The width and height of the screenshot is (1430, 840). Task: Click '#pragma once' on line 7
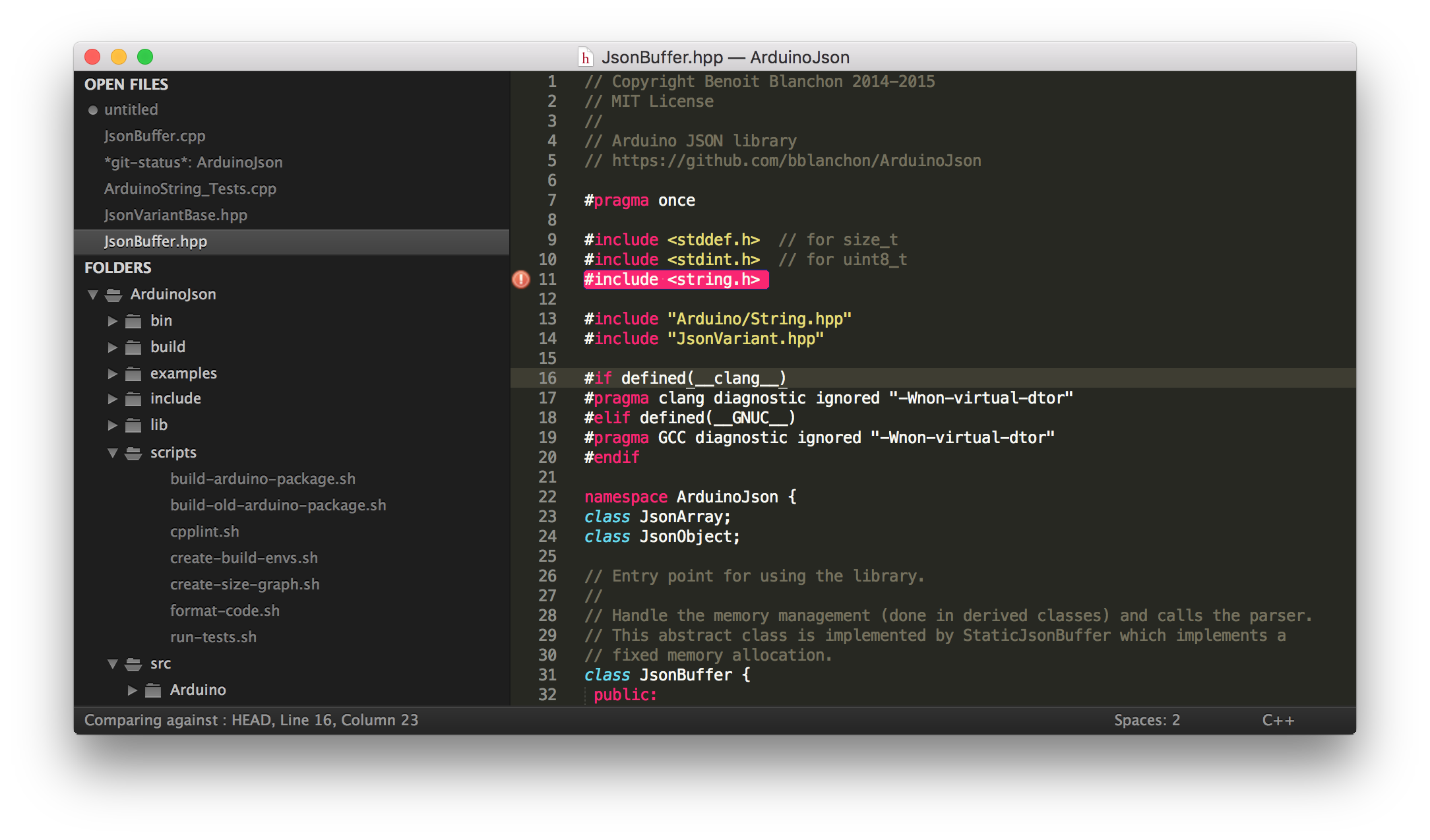pyautogui.click(x=639, y=200)
